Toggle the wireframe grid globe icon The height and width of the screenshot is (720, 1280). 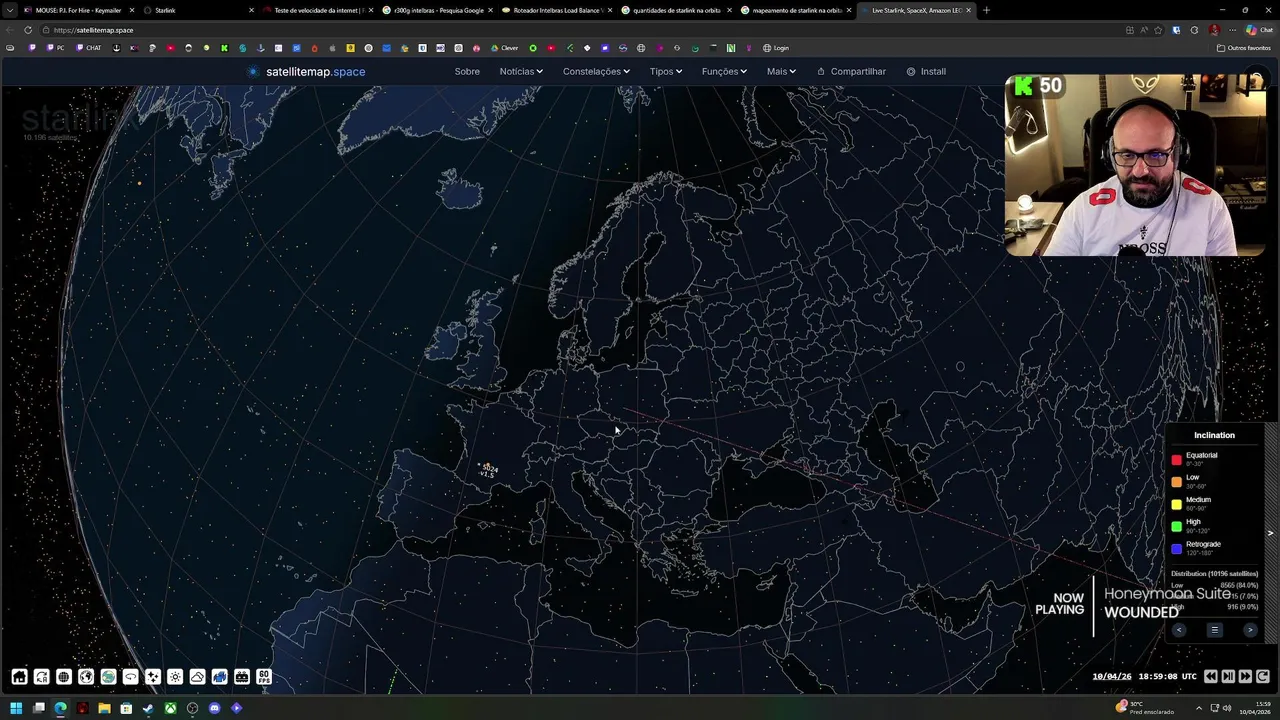[64, 677]
